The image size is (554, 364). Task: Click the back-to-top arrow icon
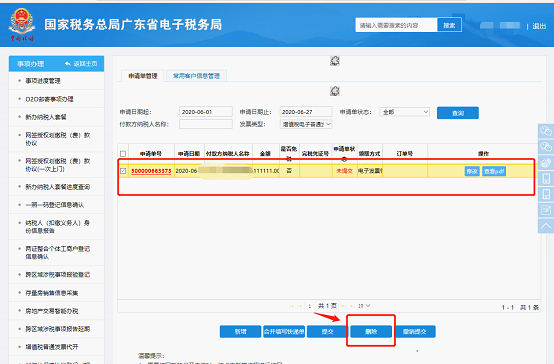(x=546, y=226)
